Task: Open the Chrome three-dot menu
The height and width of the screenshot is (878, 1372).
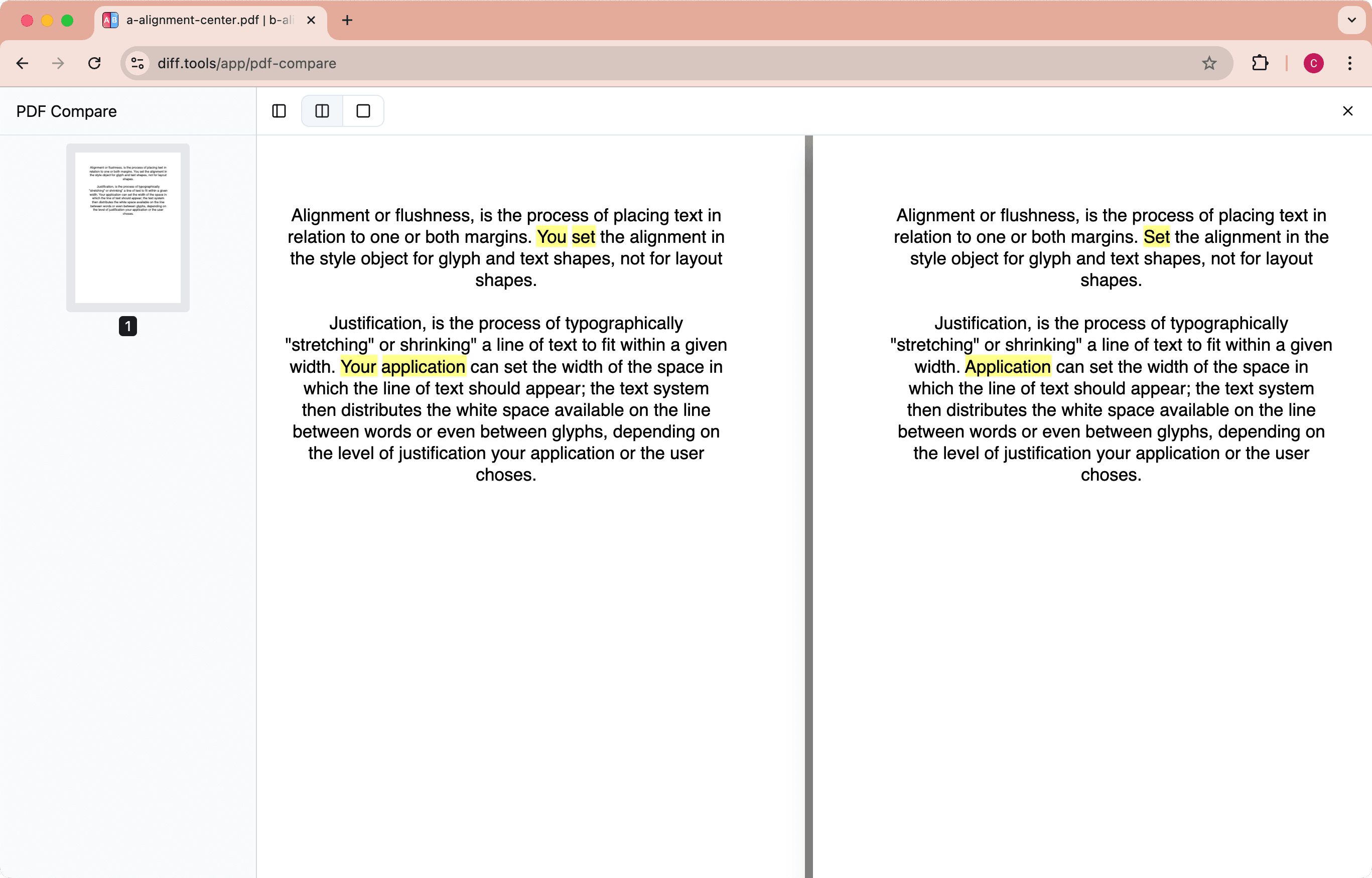Action: [x=1350, y=63]
